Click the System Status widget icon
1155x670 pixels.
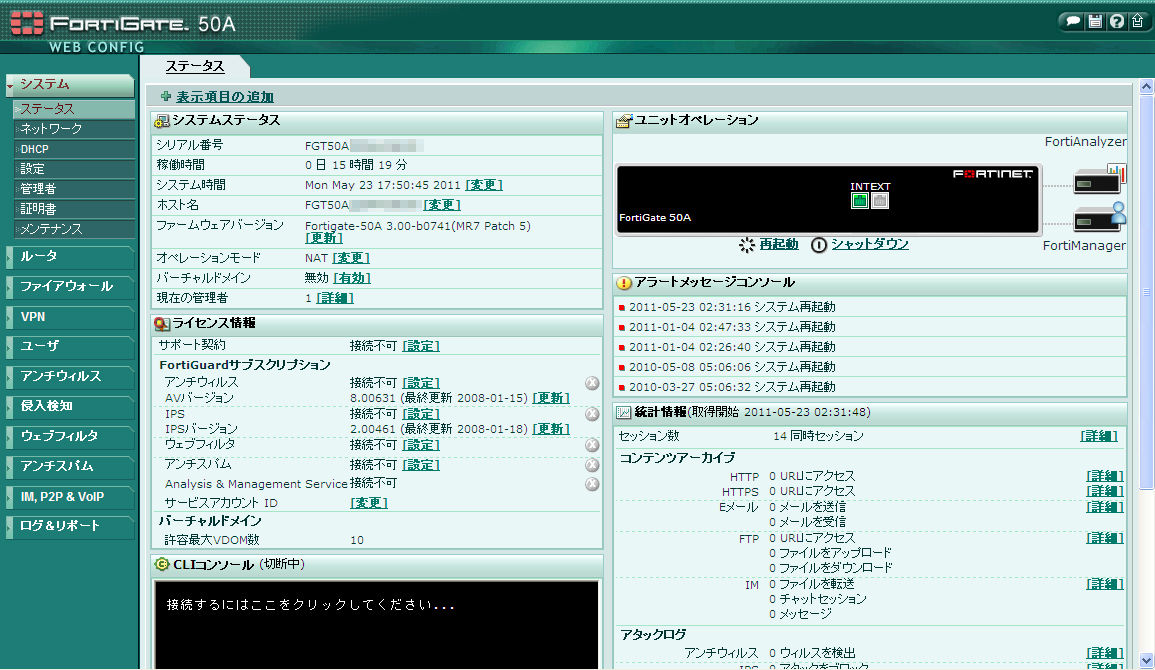161,121
